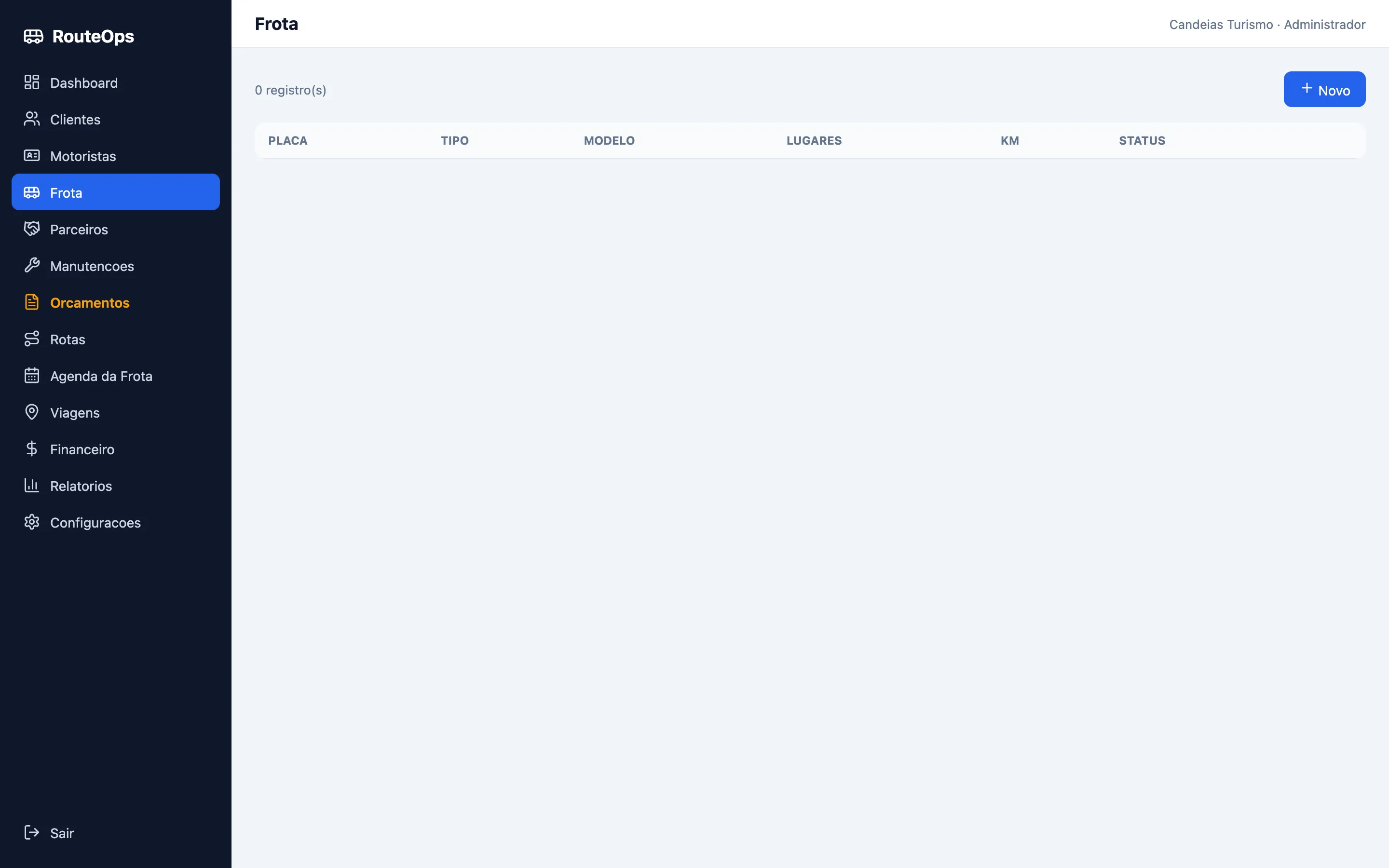The height and width of the screenshot is (868, 1389).
Task: Click the Clientes people icon
Action: [x=31, y=119]
